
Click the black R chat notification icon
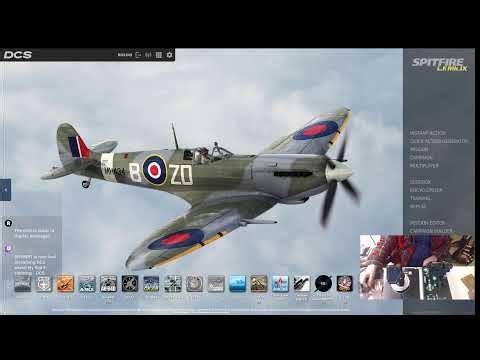(9, 223)
